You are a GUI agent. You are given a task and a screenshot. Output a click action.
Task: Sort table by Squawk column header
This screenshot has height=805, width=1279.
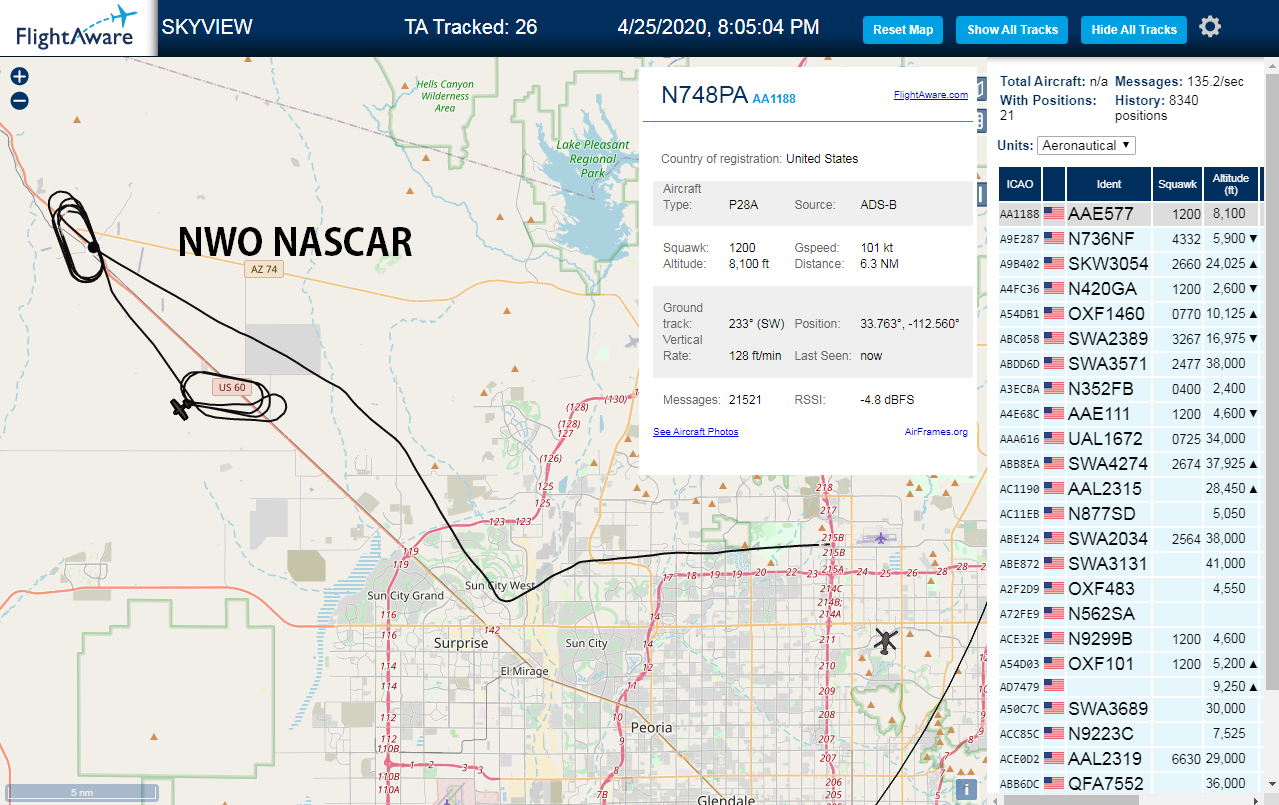[1177, 184]
